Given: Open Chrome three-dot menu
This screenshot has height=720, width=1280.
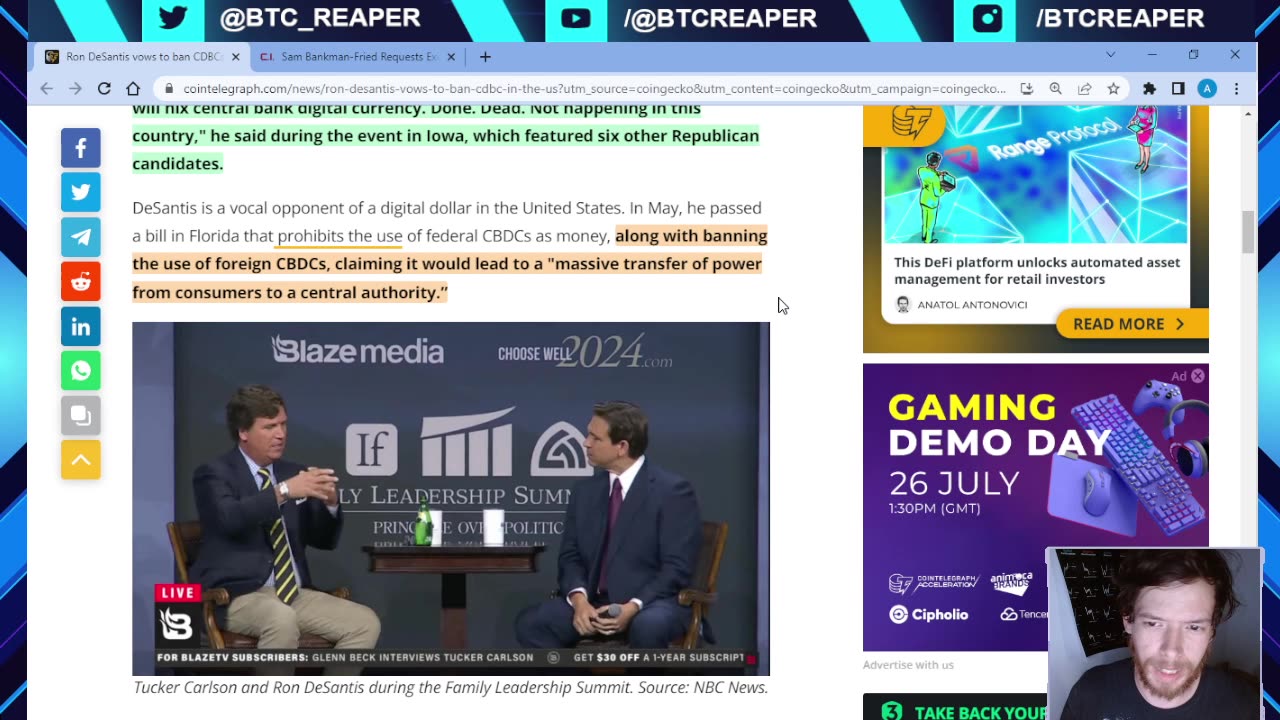Looking at the screenshot, I should point(1236,89).
